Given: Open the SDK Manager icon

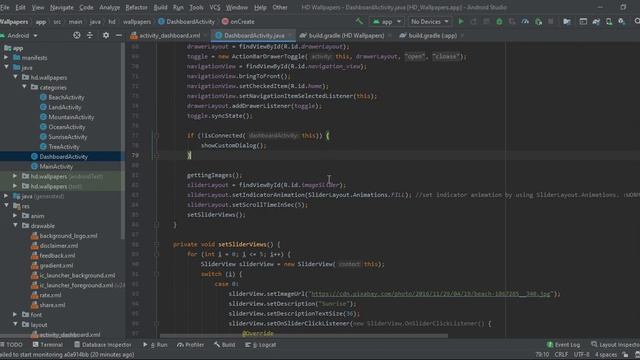Looking at the screenshot, I should pos(622,22).
